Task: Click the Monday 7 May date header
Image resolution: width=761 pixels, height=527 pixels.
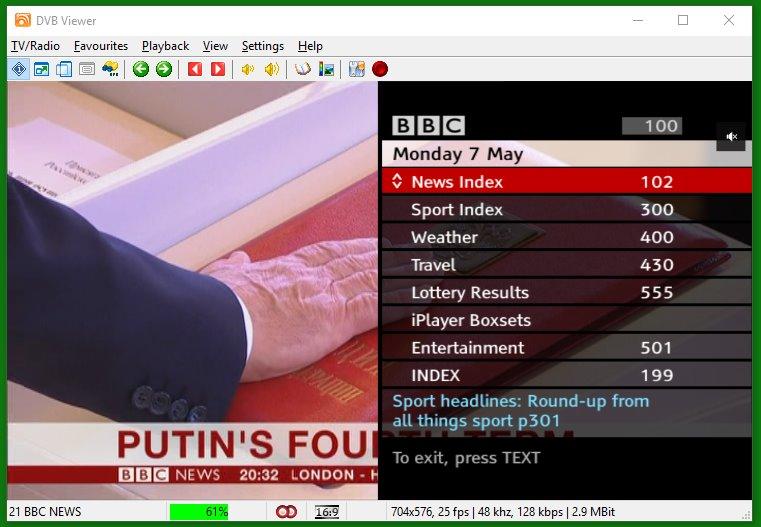Action: [x=458, y=154]
